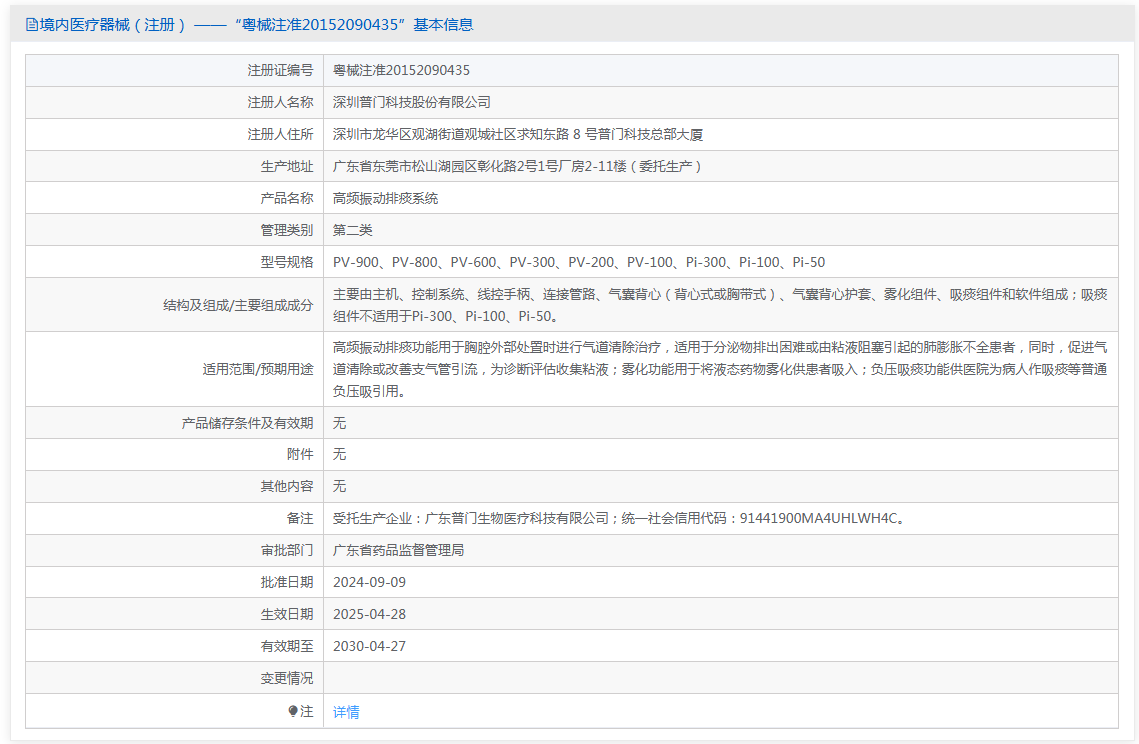Select the approval date 2024-09-09

pyautogui.click(x=369, y=582)
